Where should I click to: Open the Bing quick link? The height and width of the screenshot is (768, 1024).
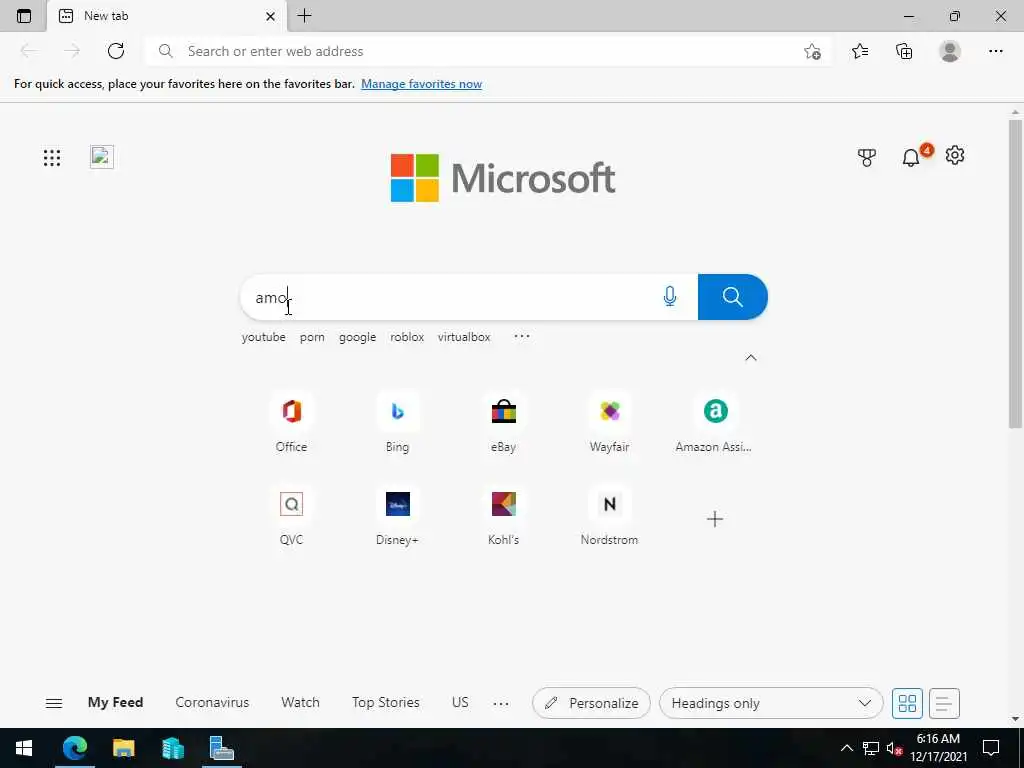[397, 423]
